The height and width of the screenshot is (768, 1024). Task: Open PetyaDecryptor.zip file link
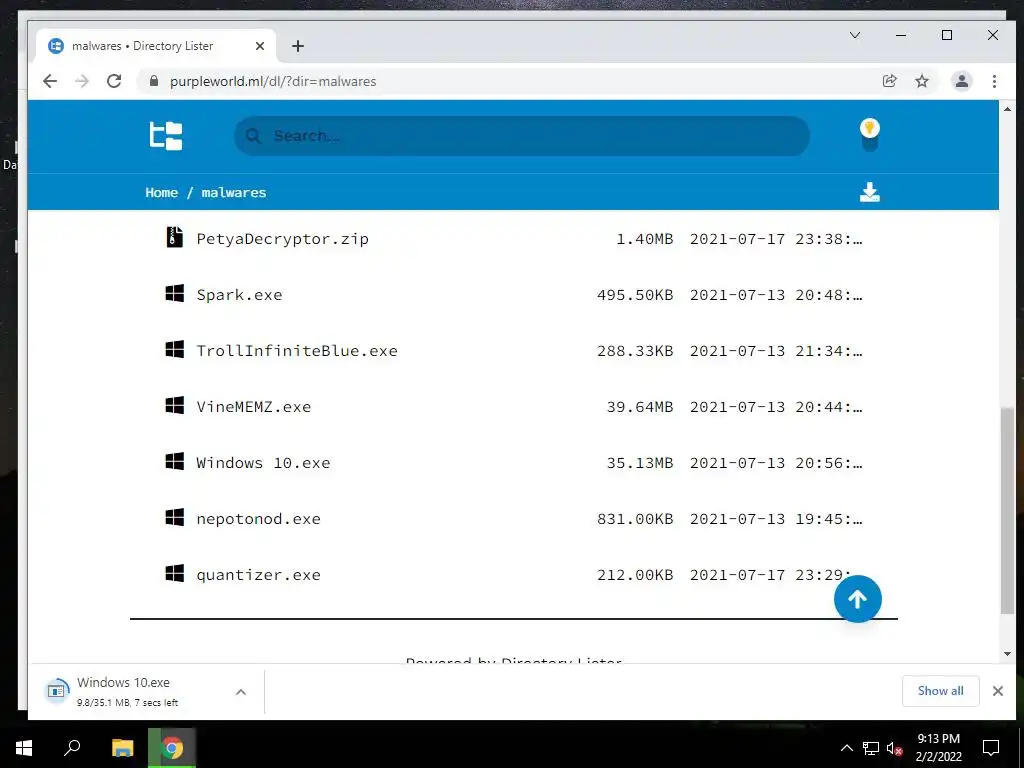283,239
